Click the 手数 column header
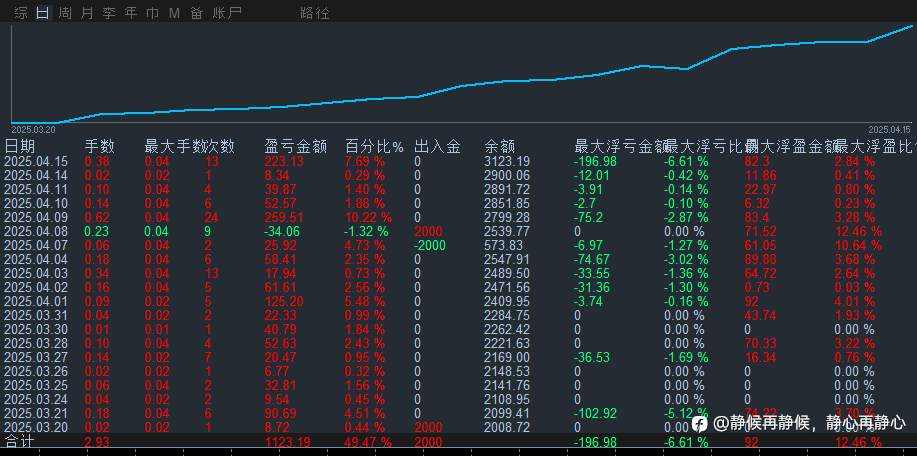Screen dimensions: 917x456 [100, 146]
